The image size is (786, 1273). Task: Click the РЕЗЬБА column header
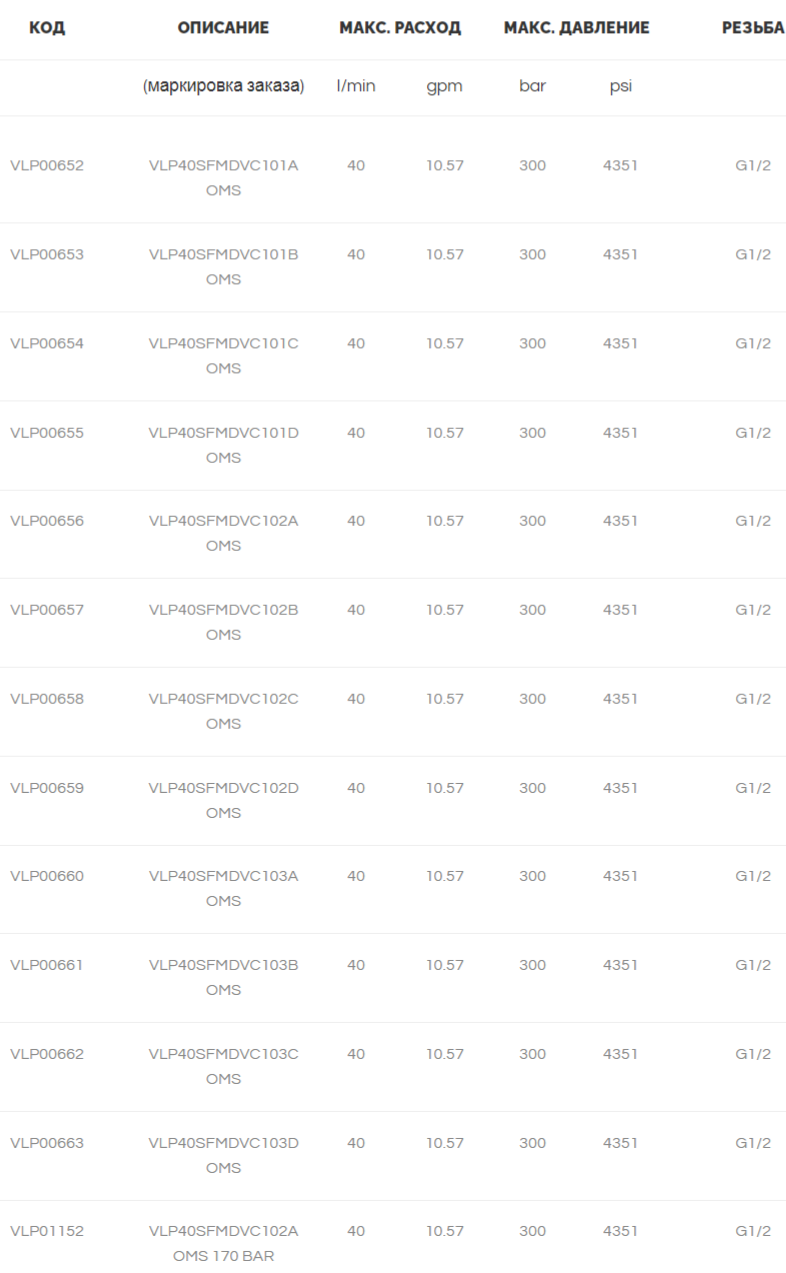[x=753, y=28]
